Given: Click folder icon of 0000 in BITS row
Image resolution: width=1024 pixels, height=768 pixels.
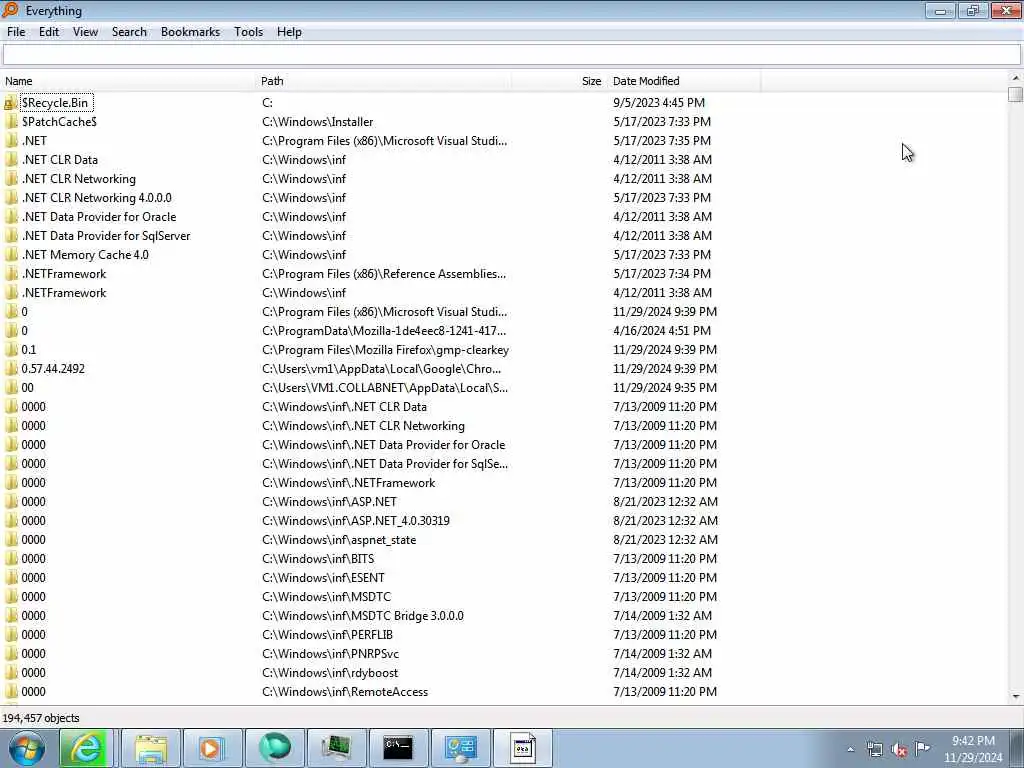Looking at the screenshot, I should point(10,559).
